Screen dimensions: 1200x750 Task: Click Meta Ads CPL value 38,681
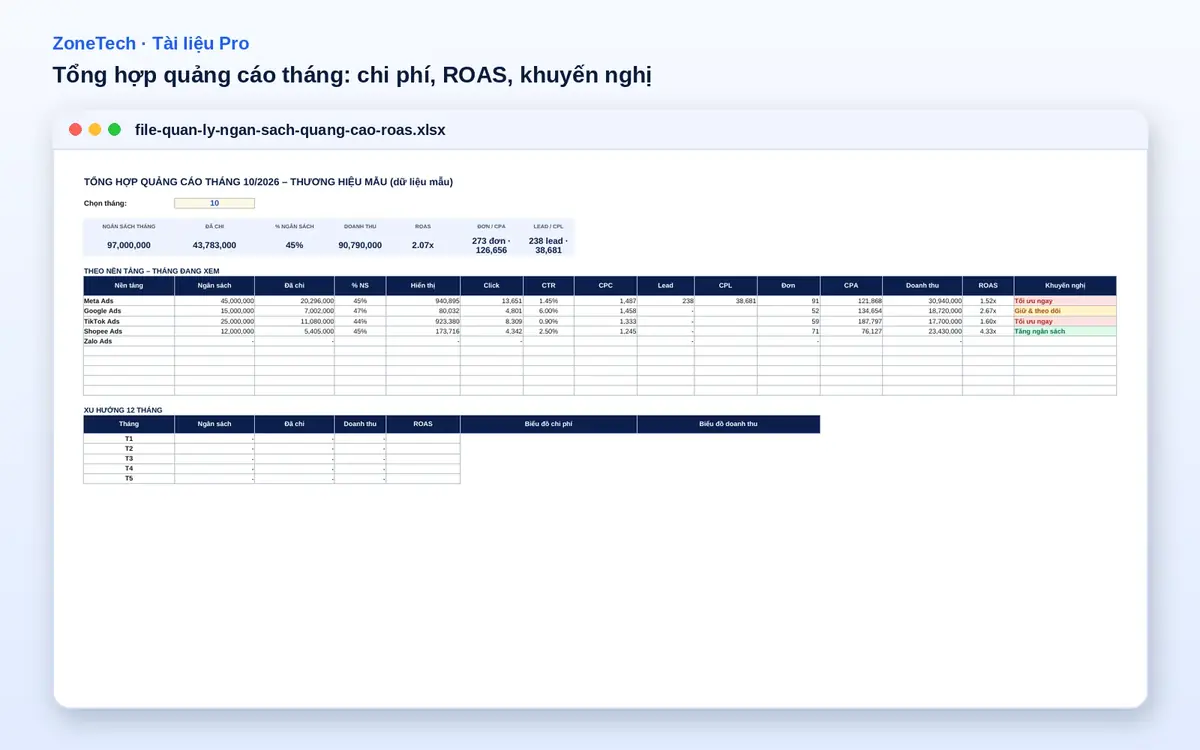726,301
